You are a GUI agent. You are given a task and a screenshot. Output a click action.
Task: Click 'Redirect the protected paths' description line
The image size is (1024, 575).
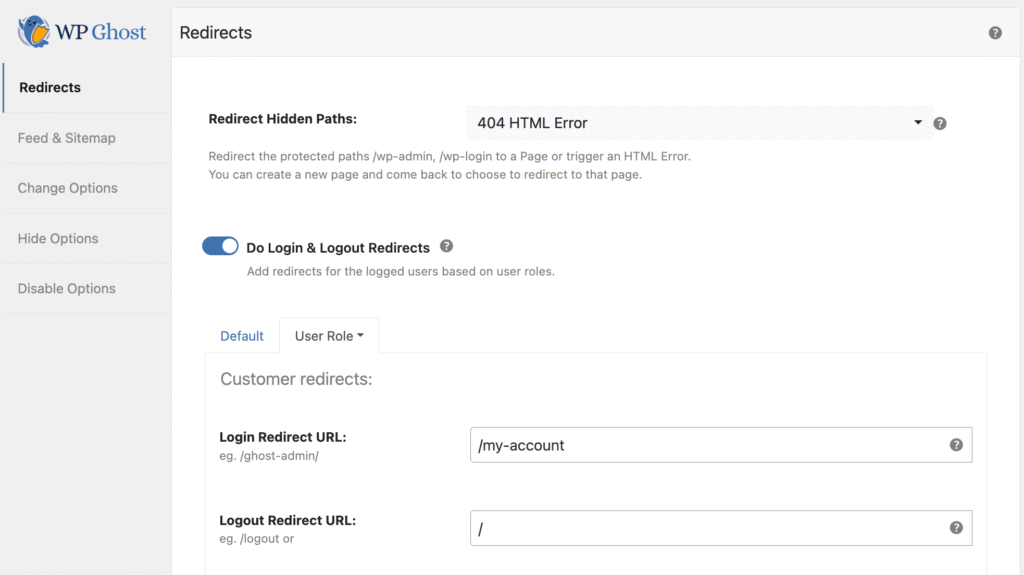pyautogui.click(x=449, y=156)
